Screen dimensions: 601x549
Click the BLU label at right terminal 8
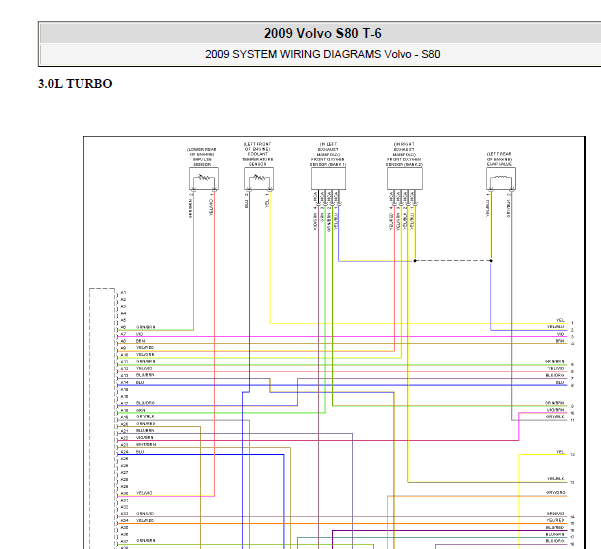tap(560, 382)
